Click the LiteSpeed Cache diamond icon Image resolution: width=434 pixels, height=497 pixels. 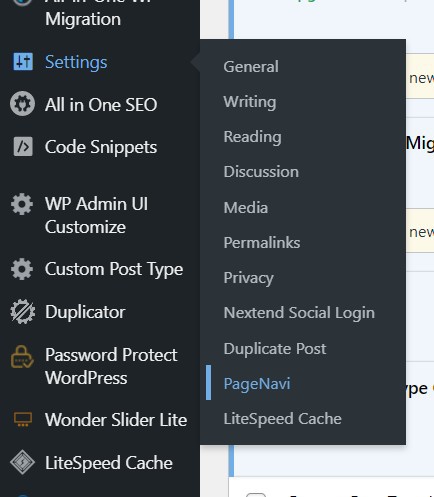22,462
